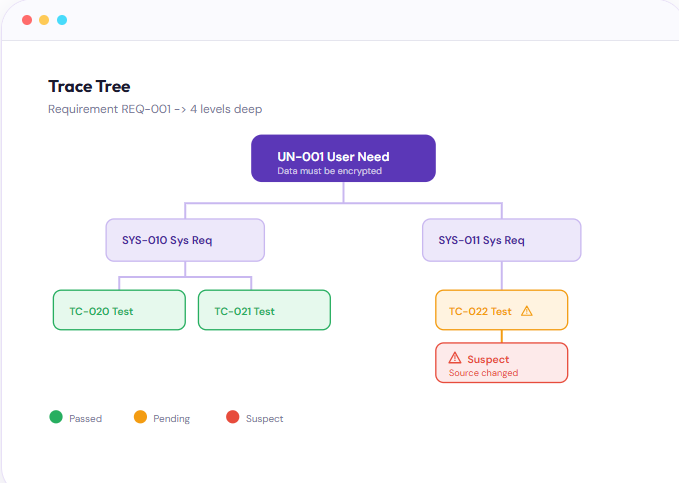Click the yellow minimize window dot
Image resolution: width=679 pixels, height=483 pixels.
click(44, 20)
